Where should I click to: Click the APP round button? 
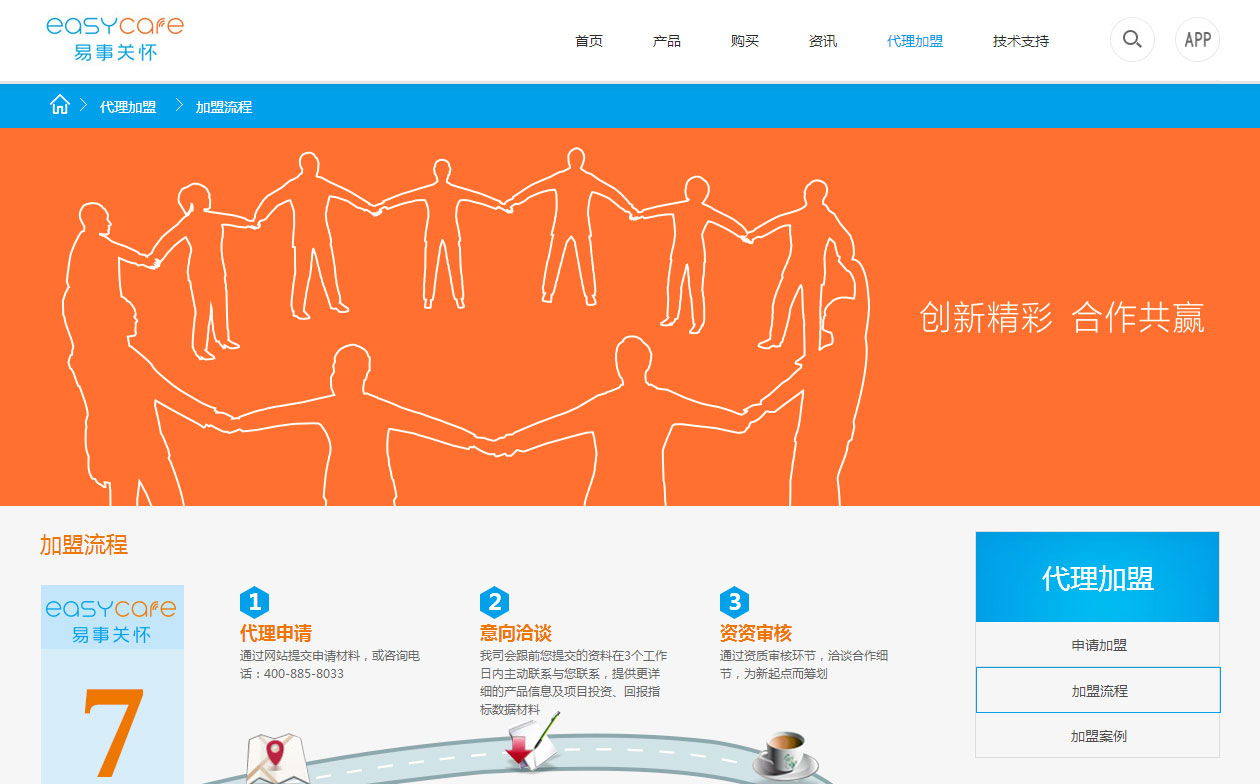[1197, 40]
